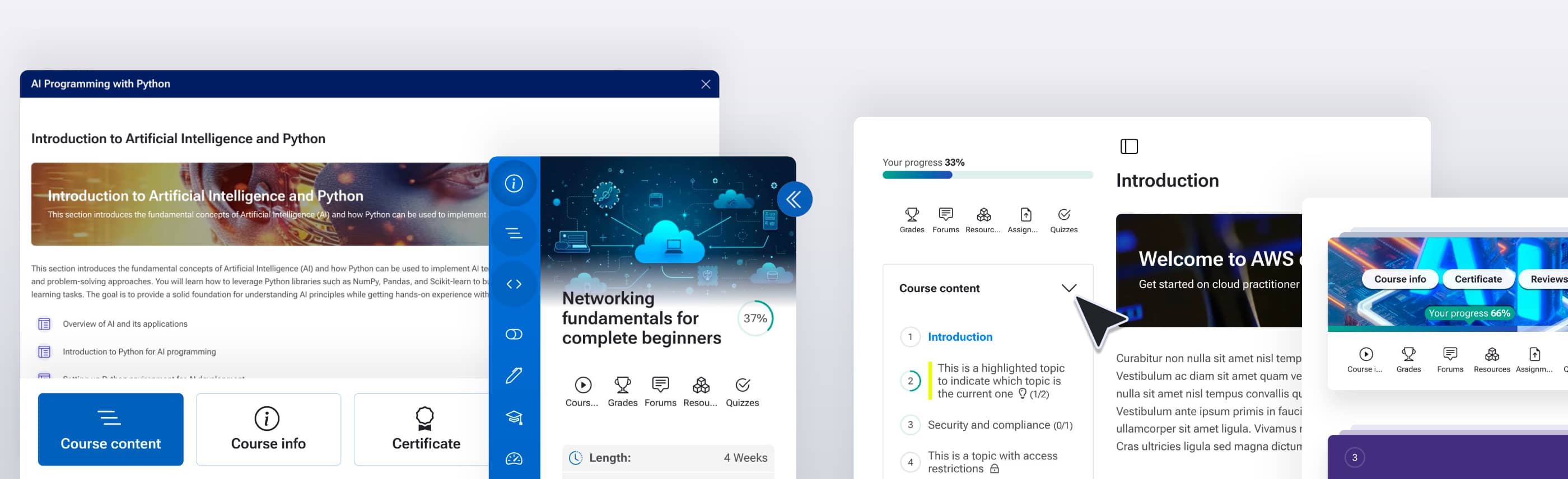Collapse the Course content section chevron

point(1068,288)
